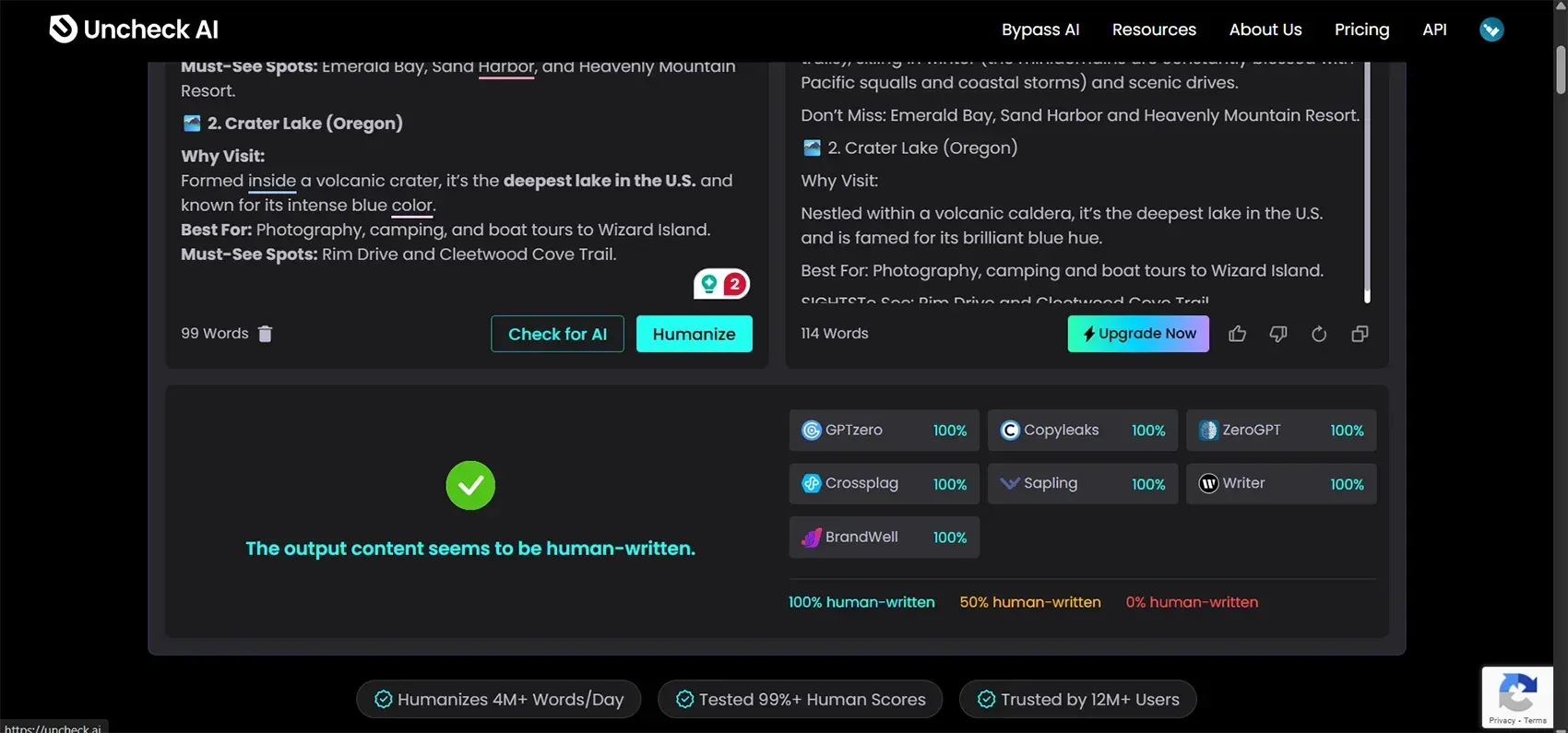The height and width of the screenshot is (733, 1568).
Task: Open the Bypass AI menu
Action: [x=1040, y=30]
